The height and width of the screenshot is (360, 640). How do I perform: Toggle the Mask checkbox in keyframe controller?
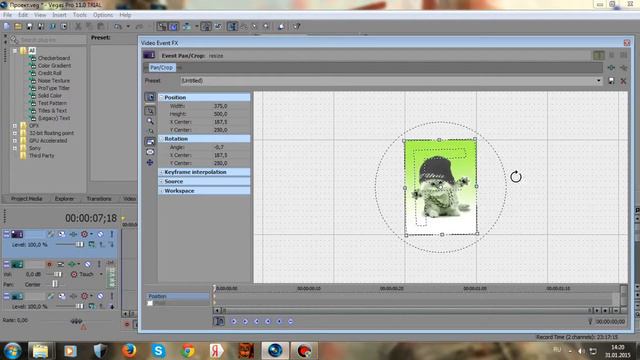click(150, 303)
